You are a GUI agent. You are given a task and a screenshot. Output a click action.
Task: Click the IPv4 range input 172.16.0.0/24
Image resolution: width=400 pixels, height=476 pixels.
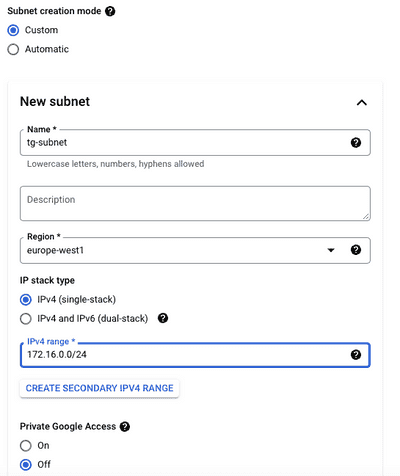[195, 355]
